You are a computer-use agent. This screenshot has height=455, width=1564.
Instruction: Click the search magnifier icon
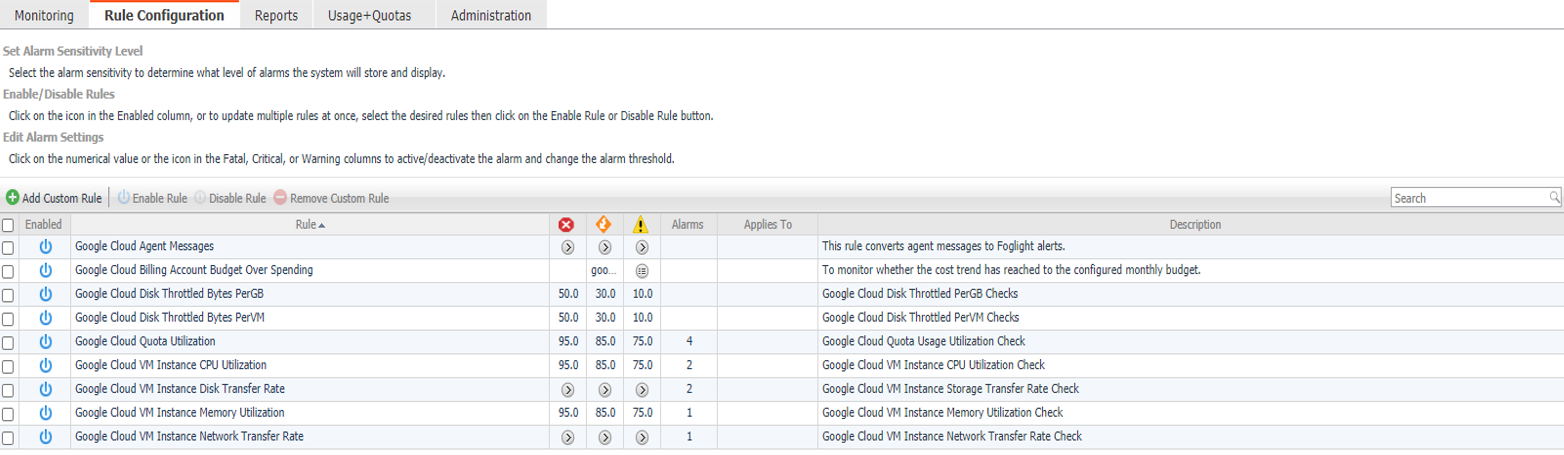pos(1555,197)
